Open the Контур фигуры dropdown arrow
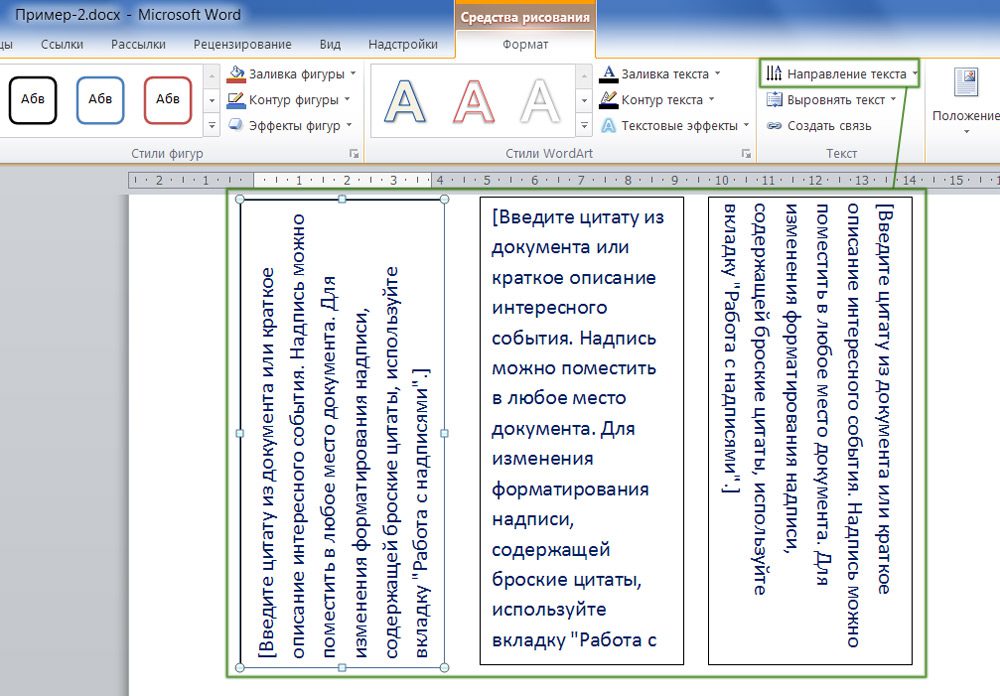1000x696 pixels. (347, 99)
